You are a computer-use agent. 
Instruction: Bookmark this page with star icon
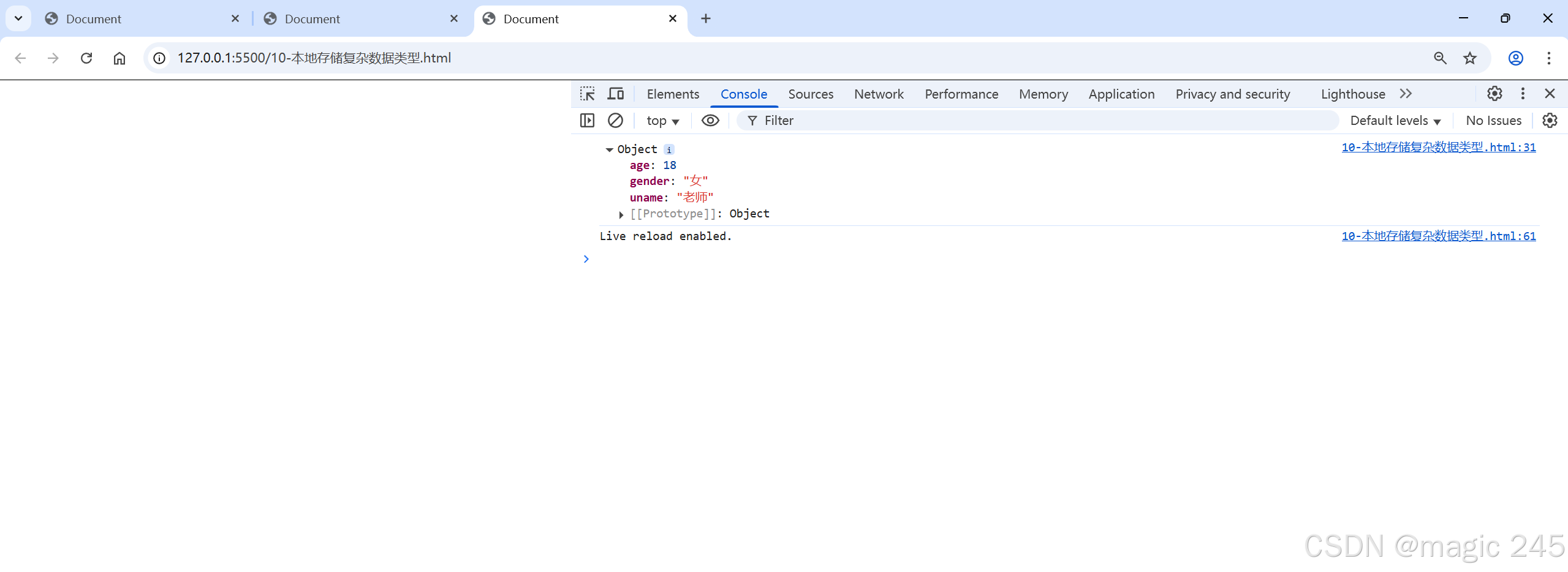1470,58
